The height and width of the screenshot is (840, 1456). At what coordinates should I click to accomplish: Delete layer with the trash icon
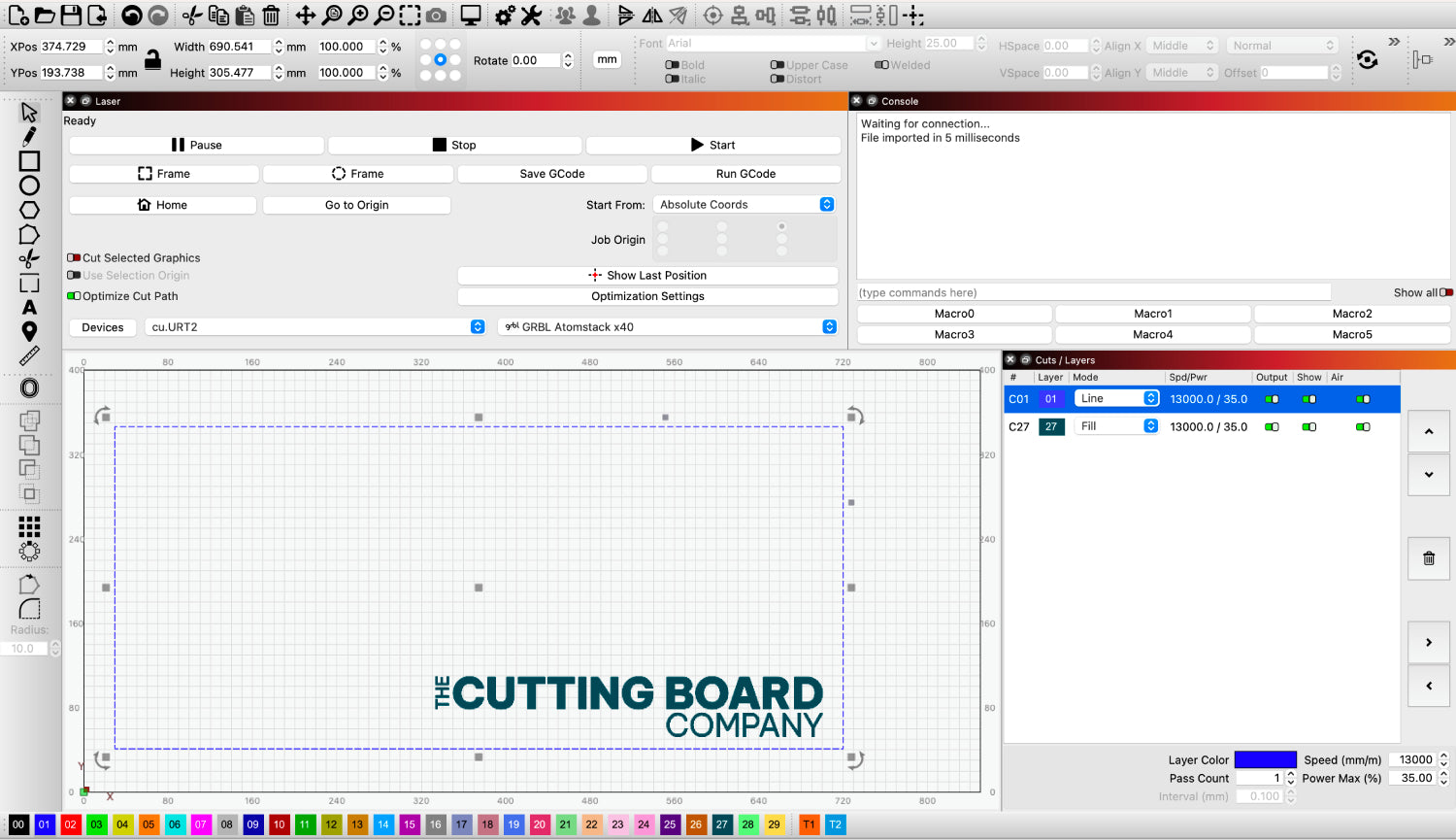tap(1428, 558)
